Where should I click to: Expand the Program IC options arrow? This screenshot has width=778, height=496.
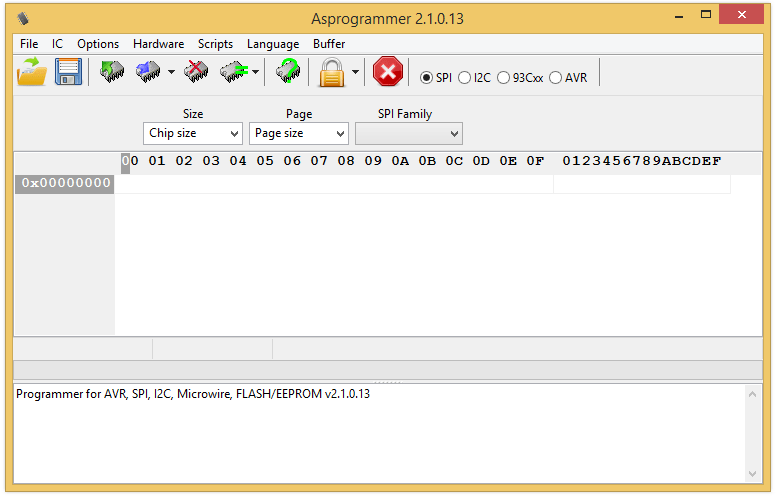pyautogui.click(x=171, y=72)
